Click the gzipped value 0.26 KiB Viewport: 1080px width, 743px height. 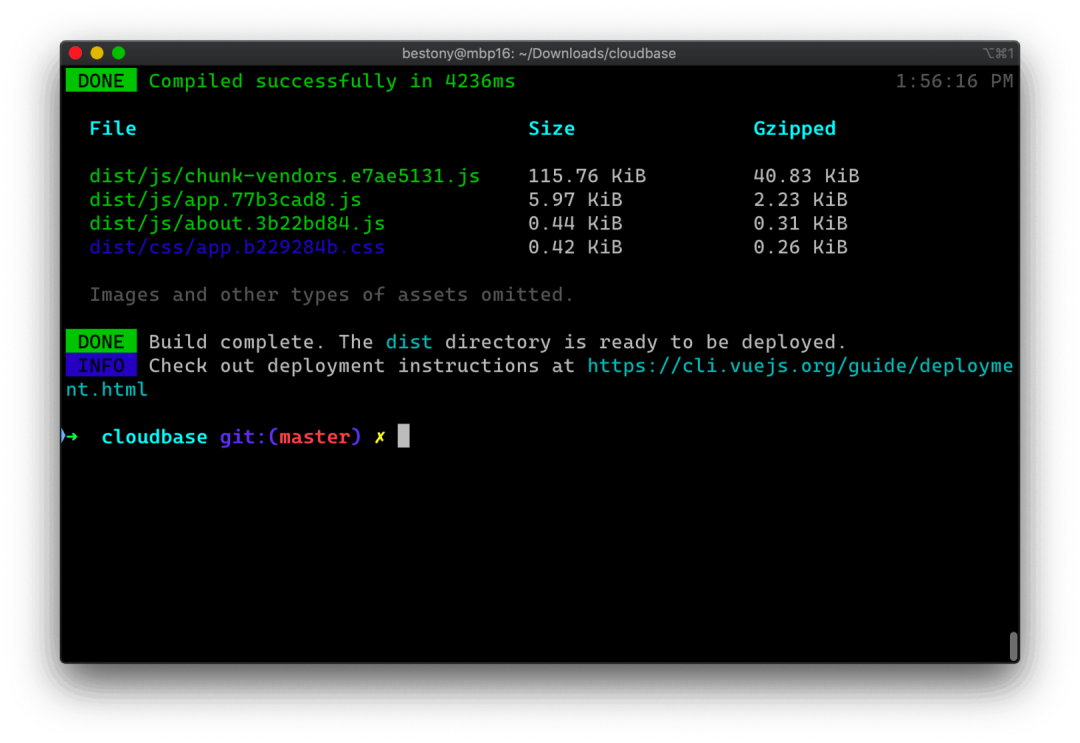pyautogui.click(x=800, y=247)
